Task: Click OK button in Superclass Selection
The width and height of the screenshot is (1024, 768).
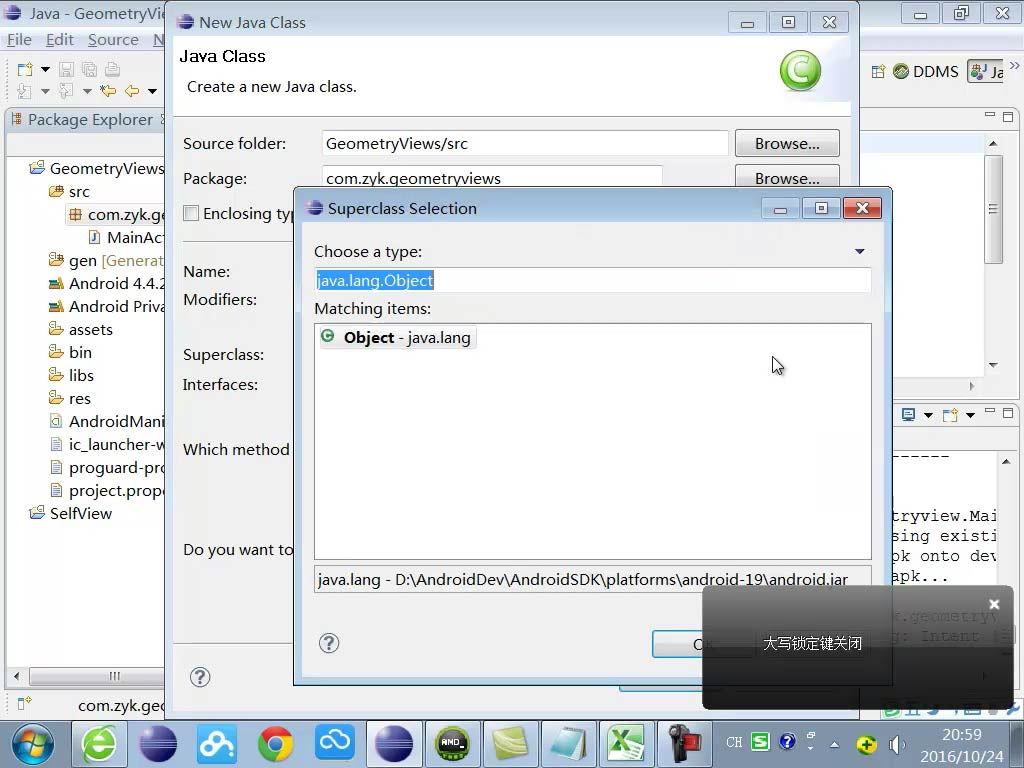Action: point(677,645)
